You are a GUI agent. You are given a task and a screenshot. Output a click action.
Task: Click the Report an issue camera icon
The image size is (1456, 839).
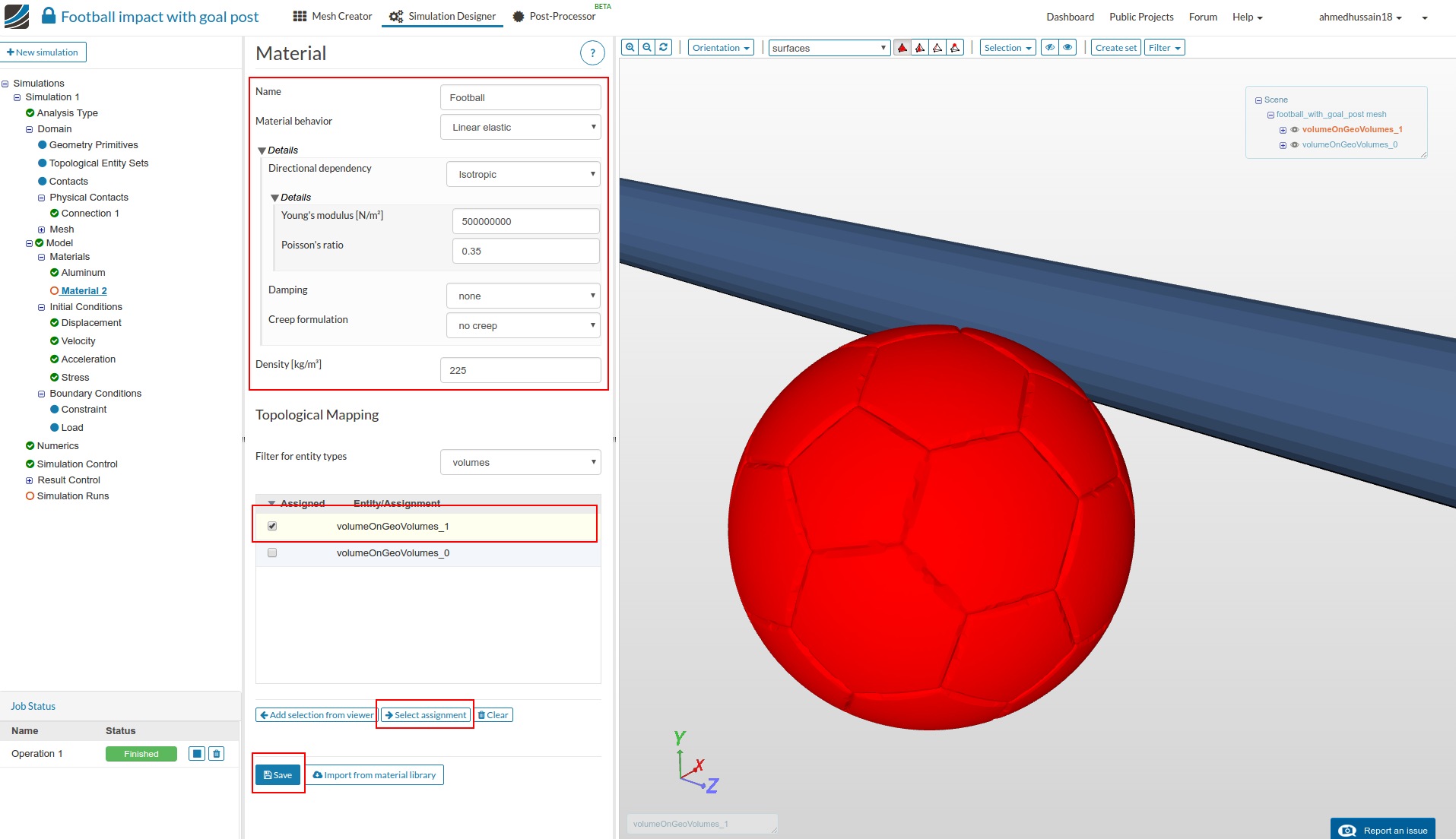pyautogui.click(x=1347, y=831)
